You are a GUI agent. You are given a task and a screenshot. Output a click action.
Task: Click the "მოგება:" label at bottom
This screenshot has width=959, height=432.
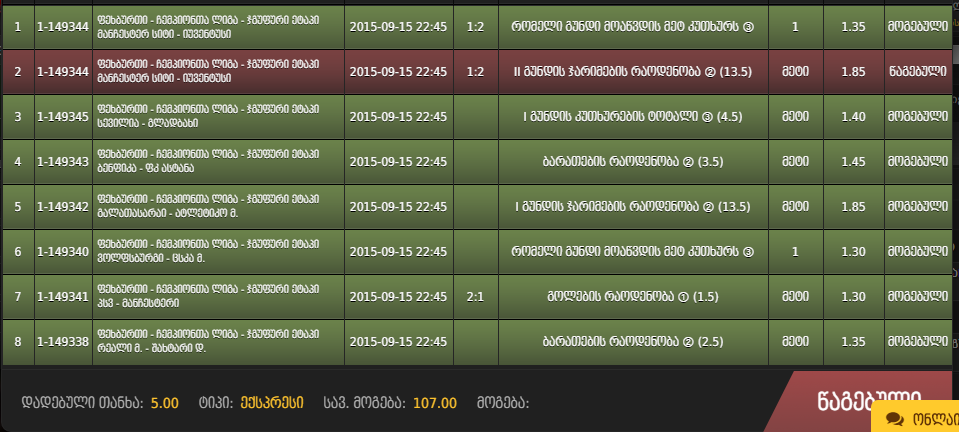point(503,403)
